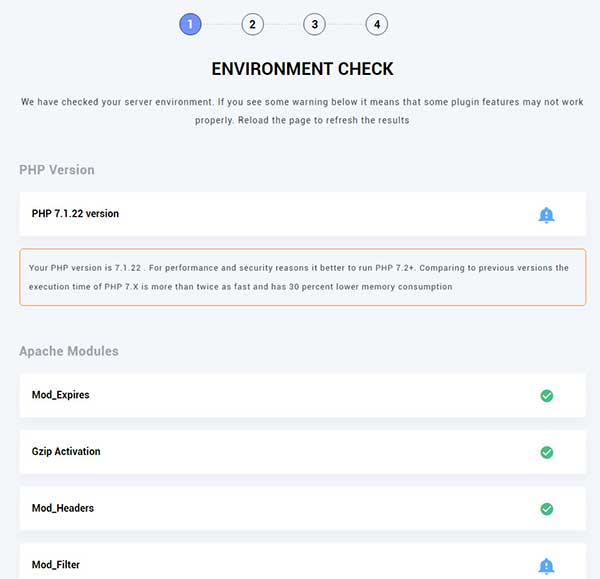
Task: Click the PHP version warning bell icon
Action: click(546, 214)
